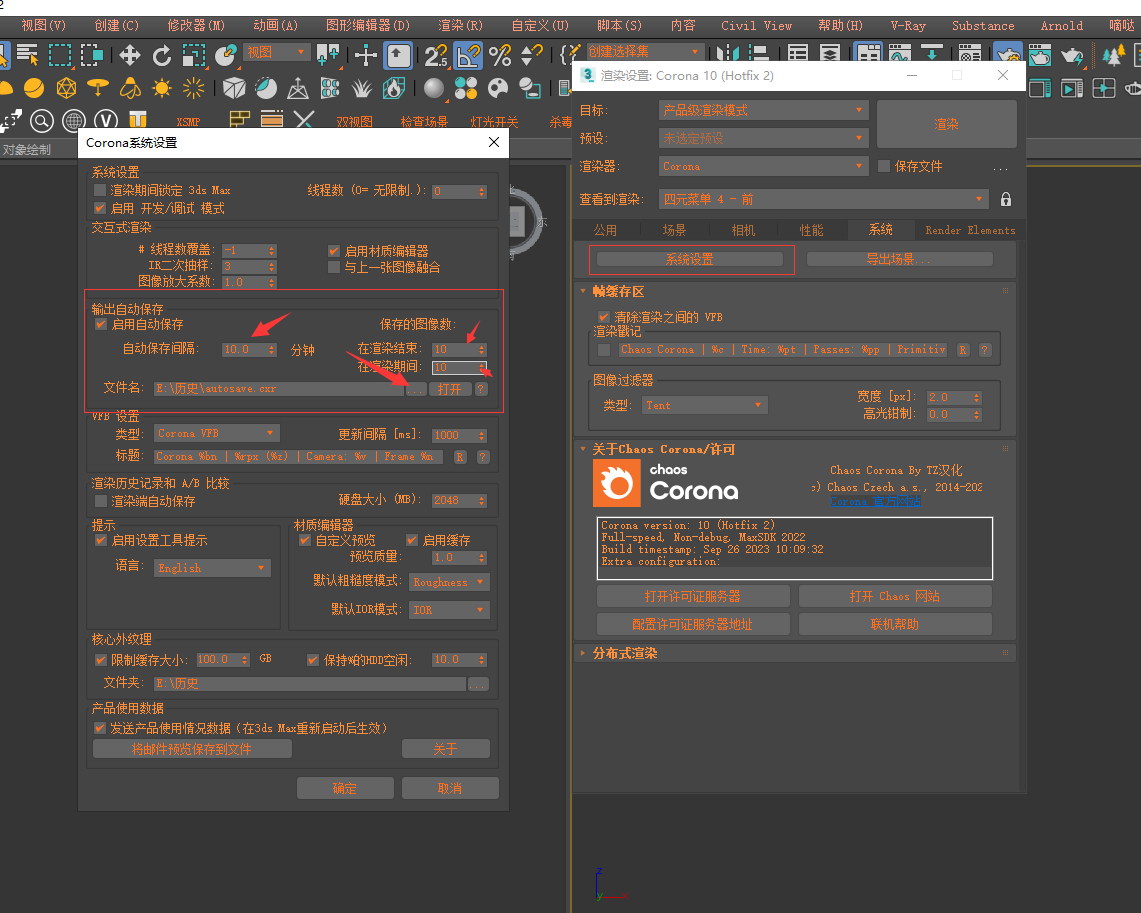Screen dimensions: 1141x913
Task: Toggle 'Save file' checkbox in Render Setup
Action: (x=884, y=167)
